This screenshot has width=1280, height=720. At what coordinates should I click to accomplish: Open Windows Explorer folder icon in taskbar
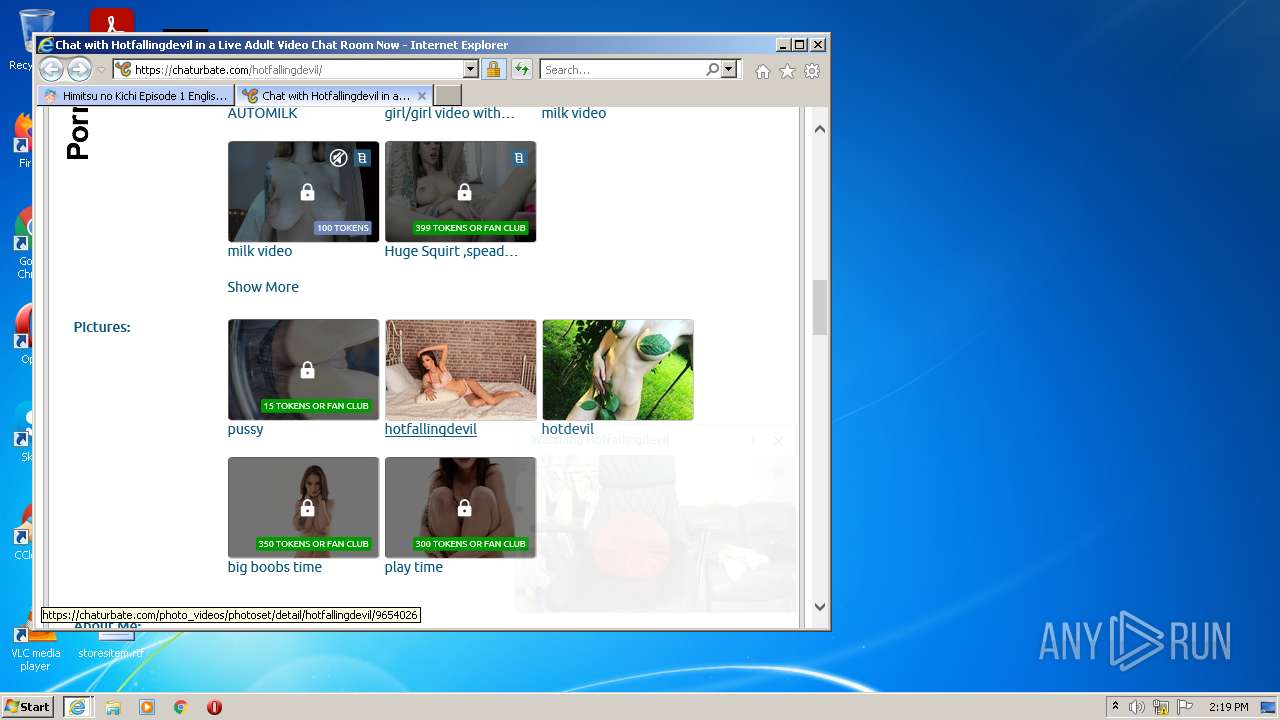click(113, 707)
